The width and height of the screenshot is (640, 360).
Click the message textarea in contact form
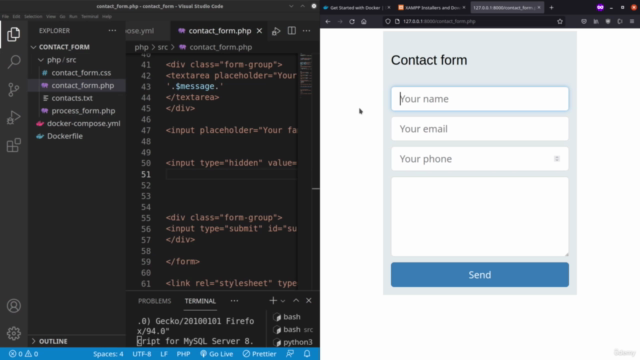pos(480,217)
